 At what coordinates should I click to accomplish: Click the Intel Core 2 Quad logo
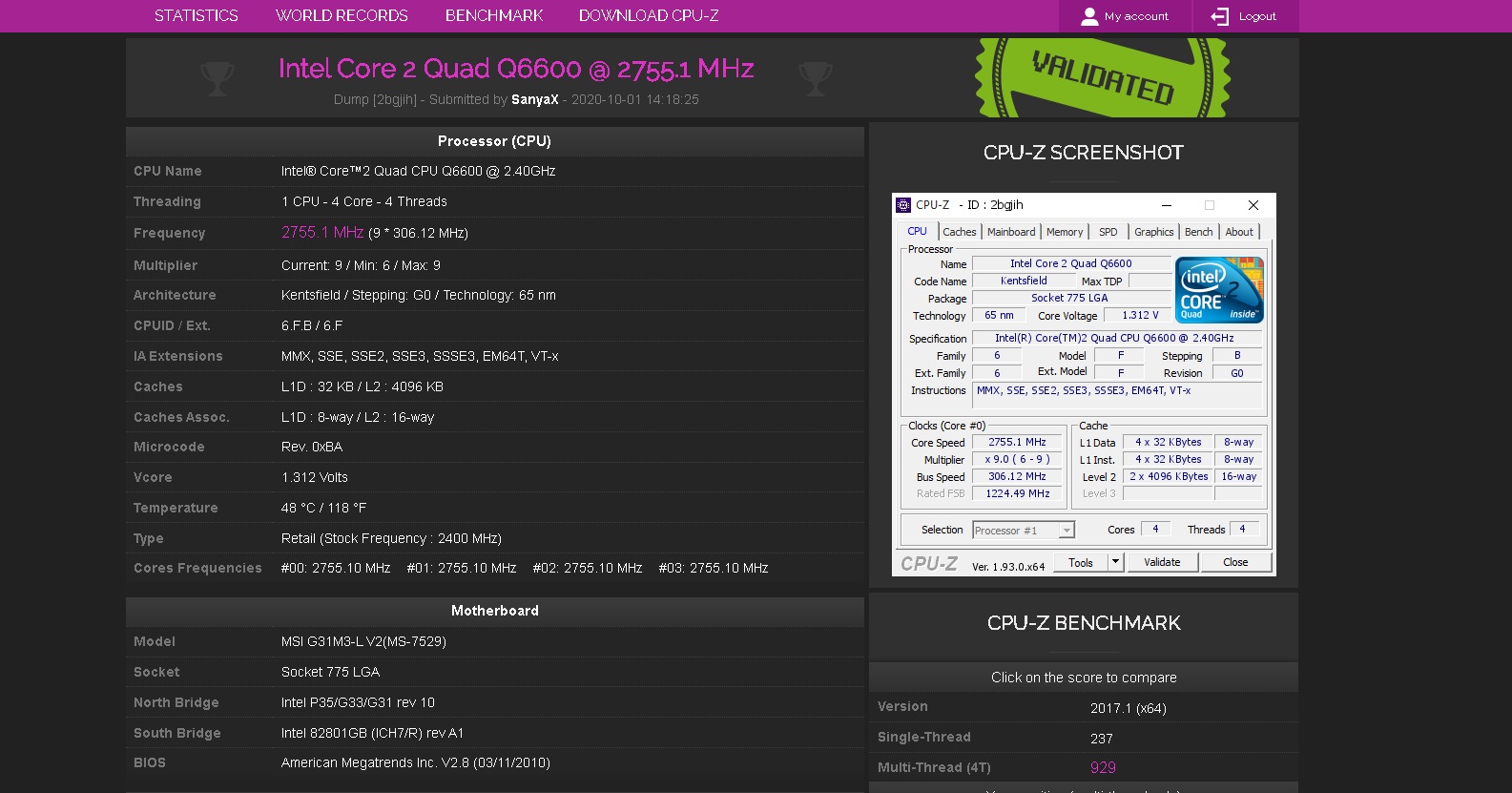pos(1219,289)
